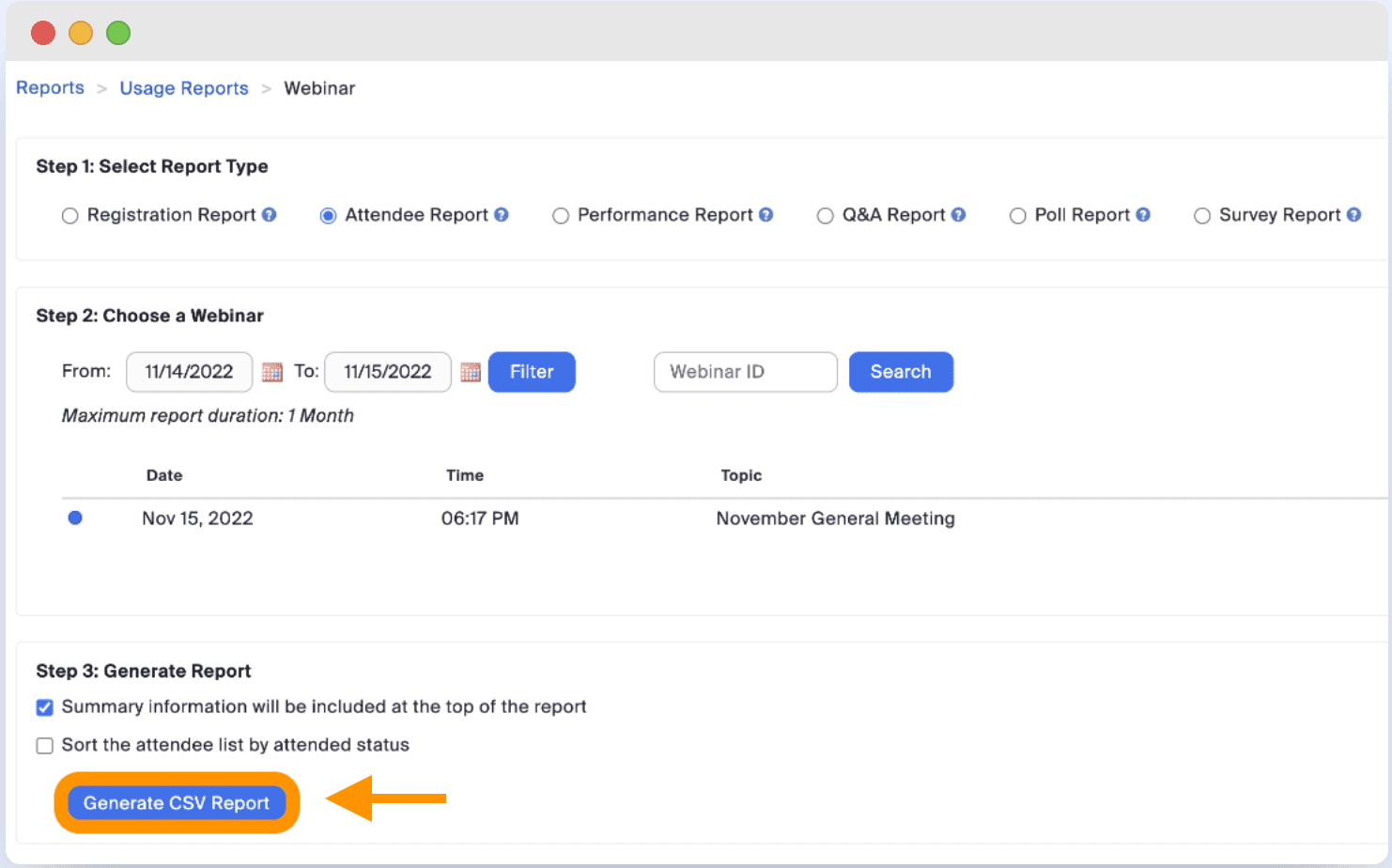Open help icon next to Registration Report

[270, 215]
